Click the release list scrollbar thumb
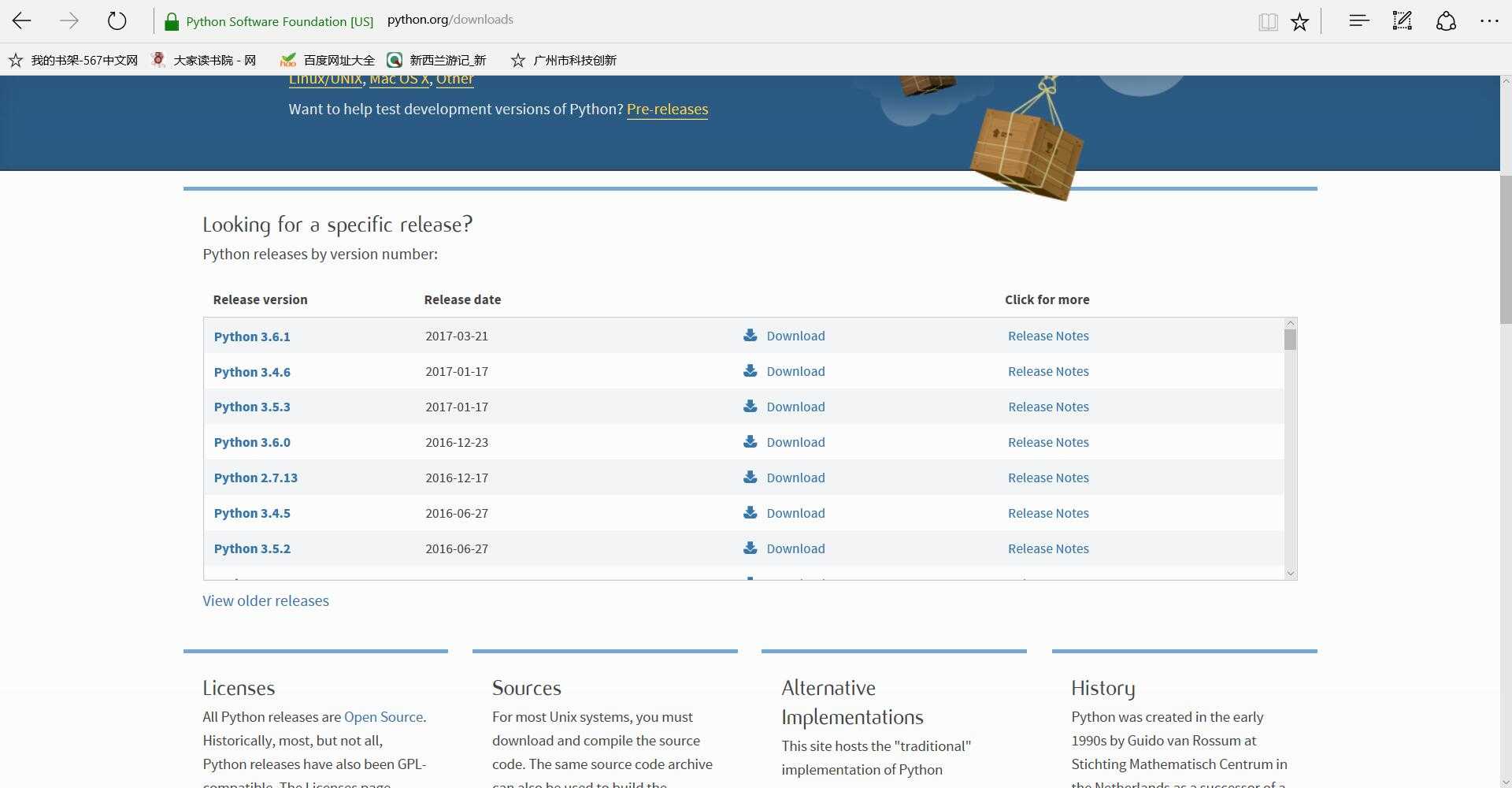 coord(1290,340)
